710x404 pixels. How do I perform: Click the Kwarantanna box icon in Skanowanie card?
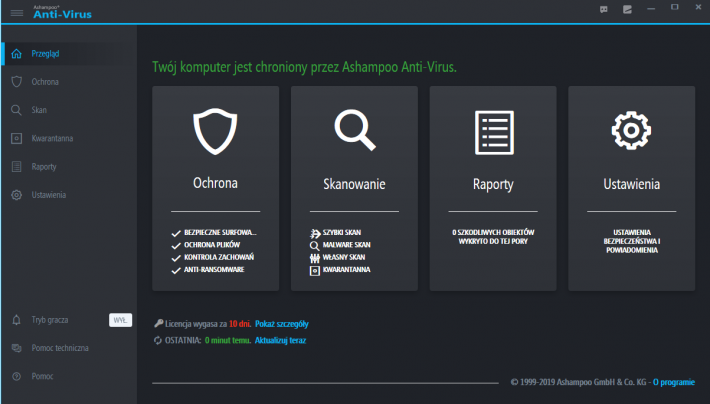coord(315,271)
